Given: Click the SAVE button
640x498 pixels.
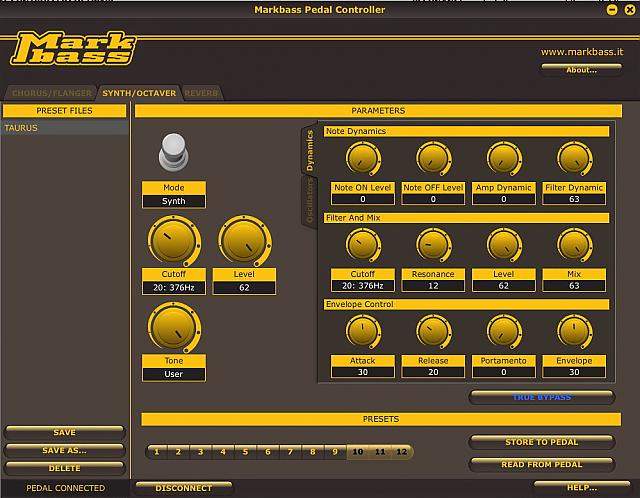Looking at the screenshot, I should (x=64, y=432).
